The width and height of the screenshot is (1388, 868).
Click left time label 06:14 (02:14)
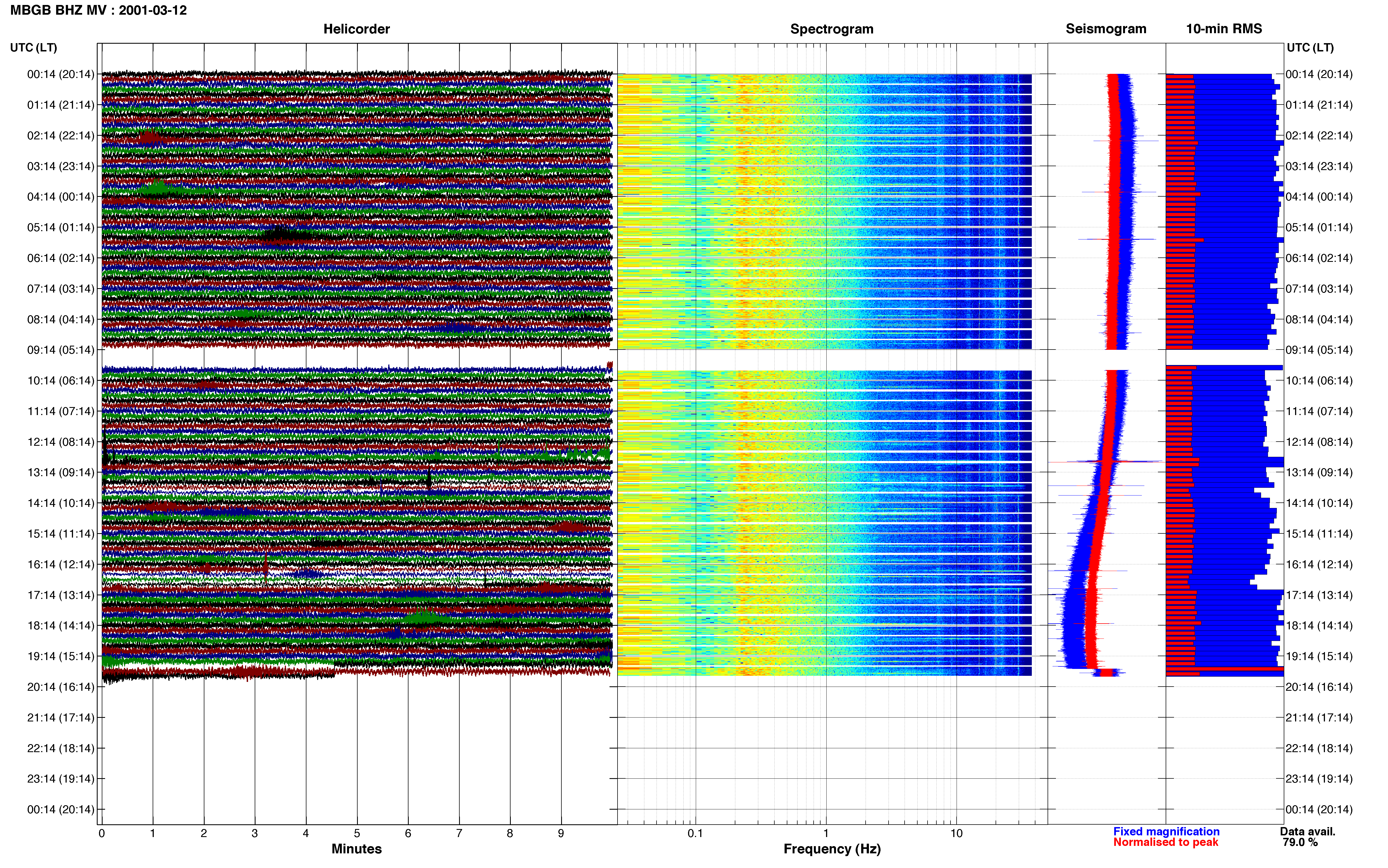(x=61, y=258)
